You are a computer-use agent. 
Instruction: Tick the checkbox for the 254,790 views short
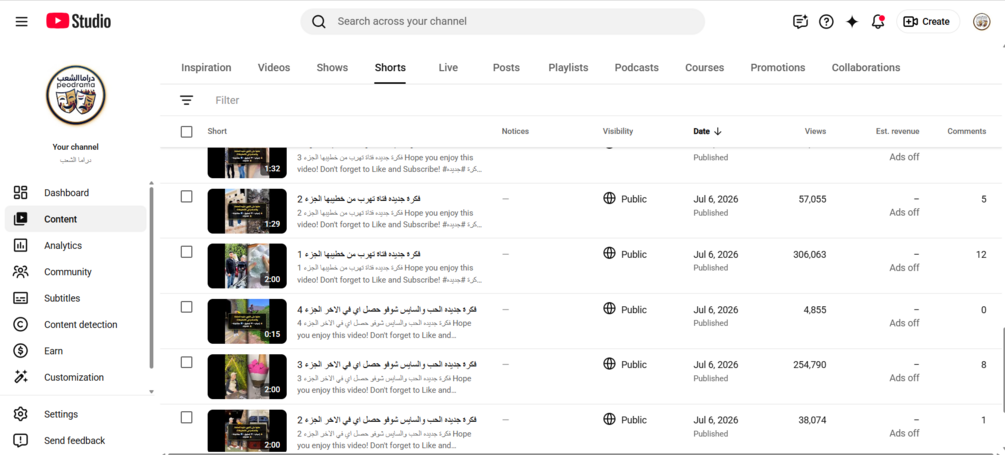[x=187, y=362]
